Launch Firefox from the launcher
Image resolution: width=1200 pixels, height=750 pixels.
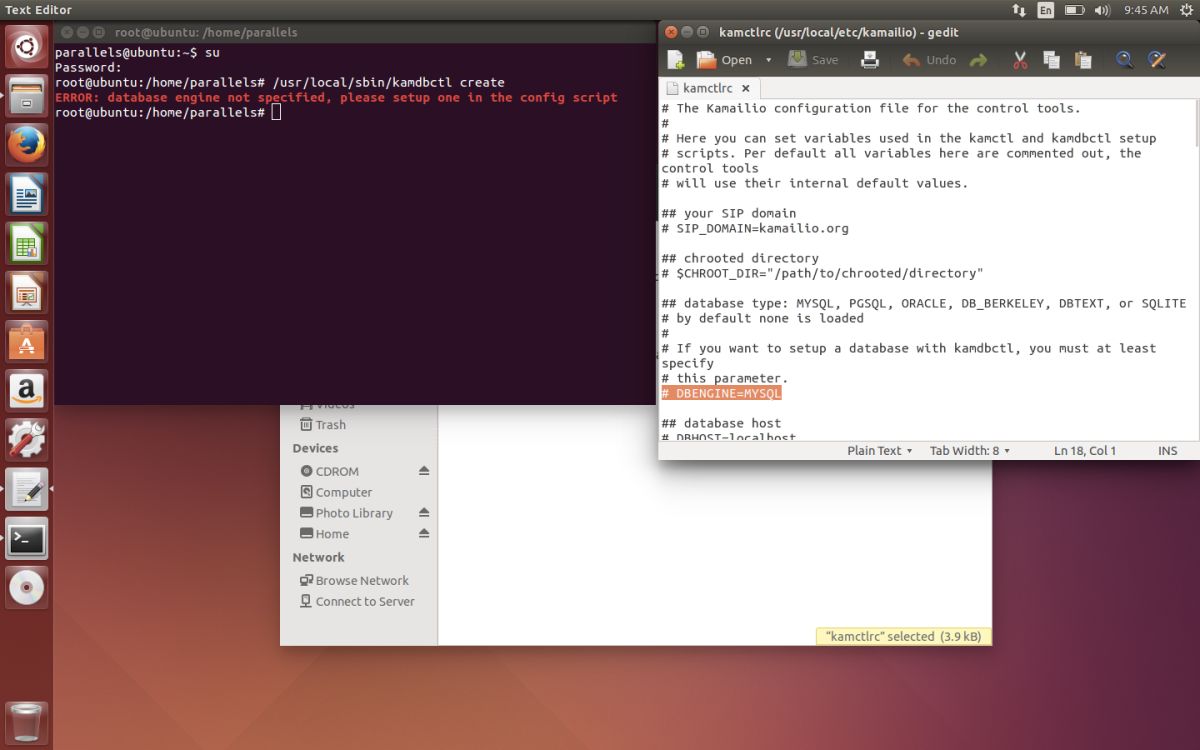[27, 145]
